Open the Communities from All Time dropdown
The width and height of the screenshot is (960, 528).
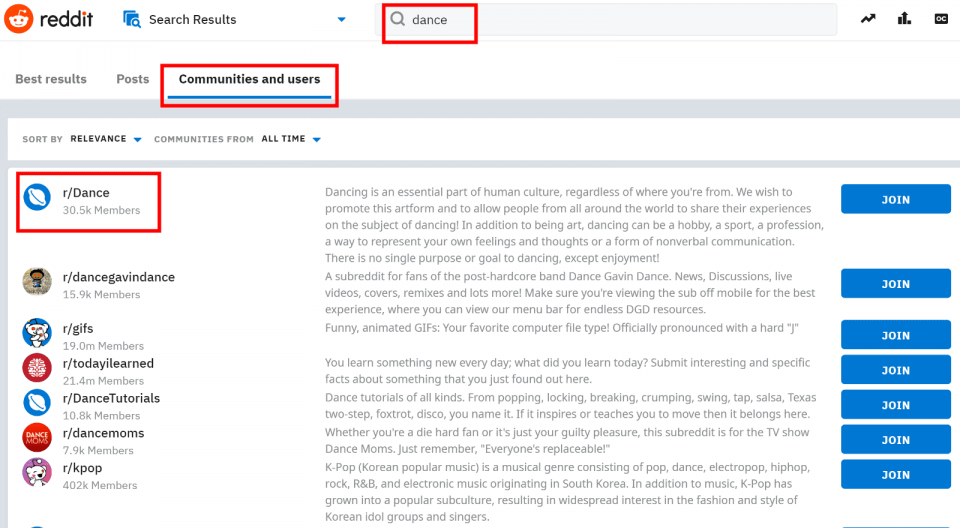click(x=291, y=139)
